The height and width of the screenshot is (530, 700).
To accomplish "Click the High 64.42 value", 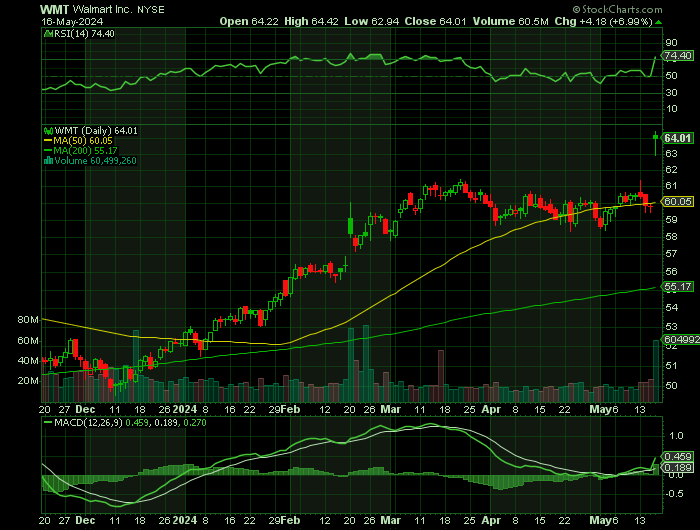I will pyautogui.click(x=311, y=21).
